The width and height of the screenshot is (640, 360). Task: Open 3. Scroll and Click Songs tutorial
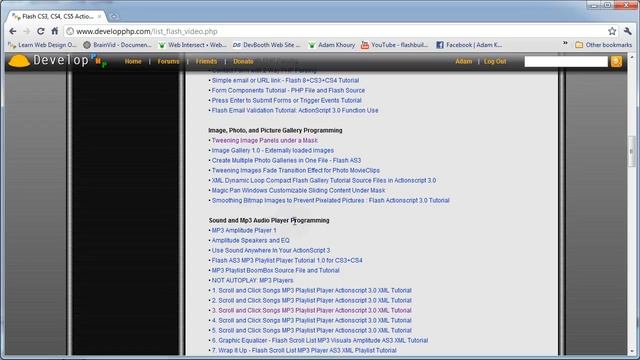click(311, 310)
